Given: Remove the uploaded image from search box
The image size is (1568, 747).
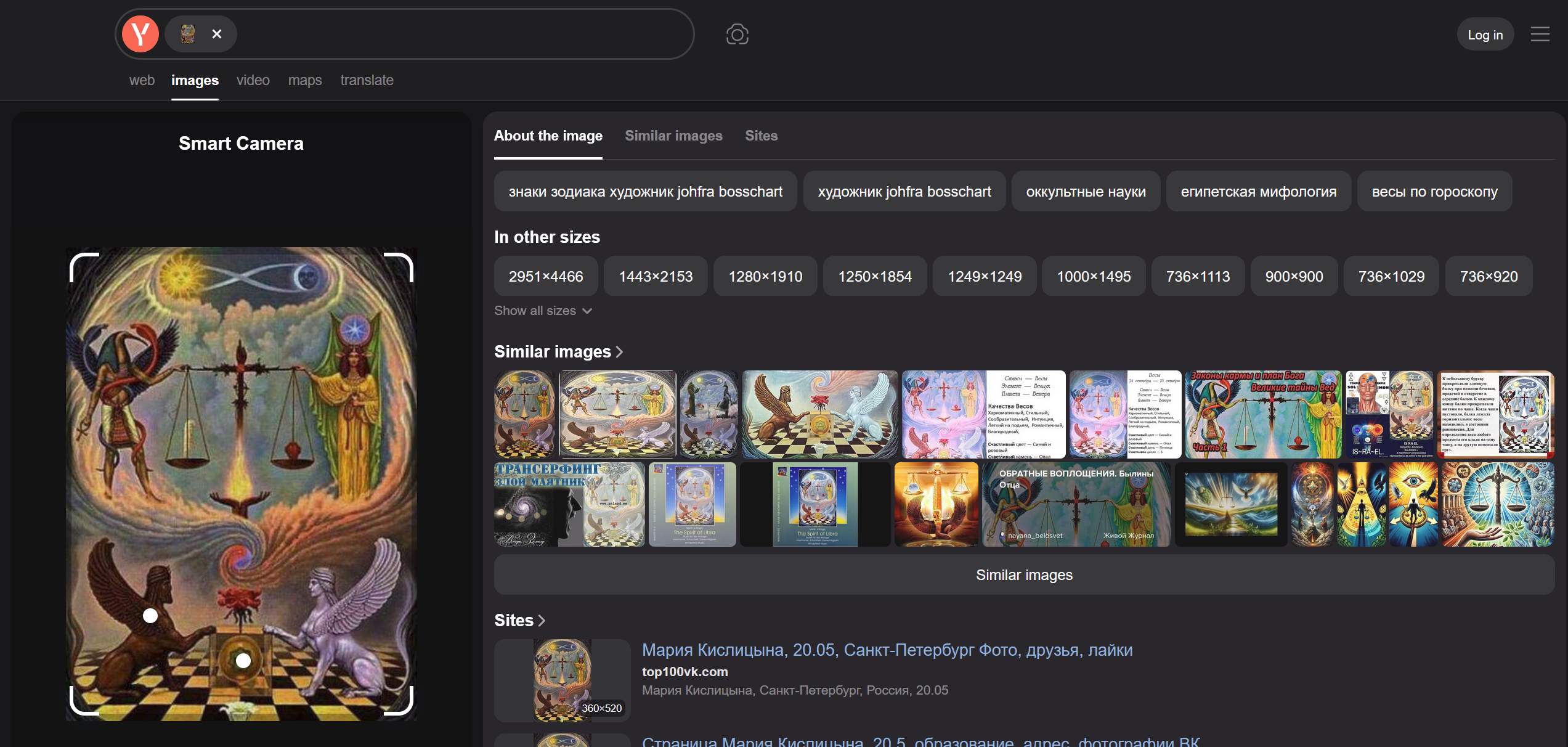Looking at the screenshot, I should click(217, 34).
